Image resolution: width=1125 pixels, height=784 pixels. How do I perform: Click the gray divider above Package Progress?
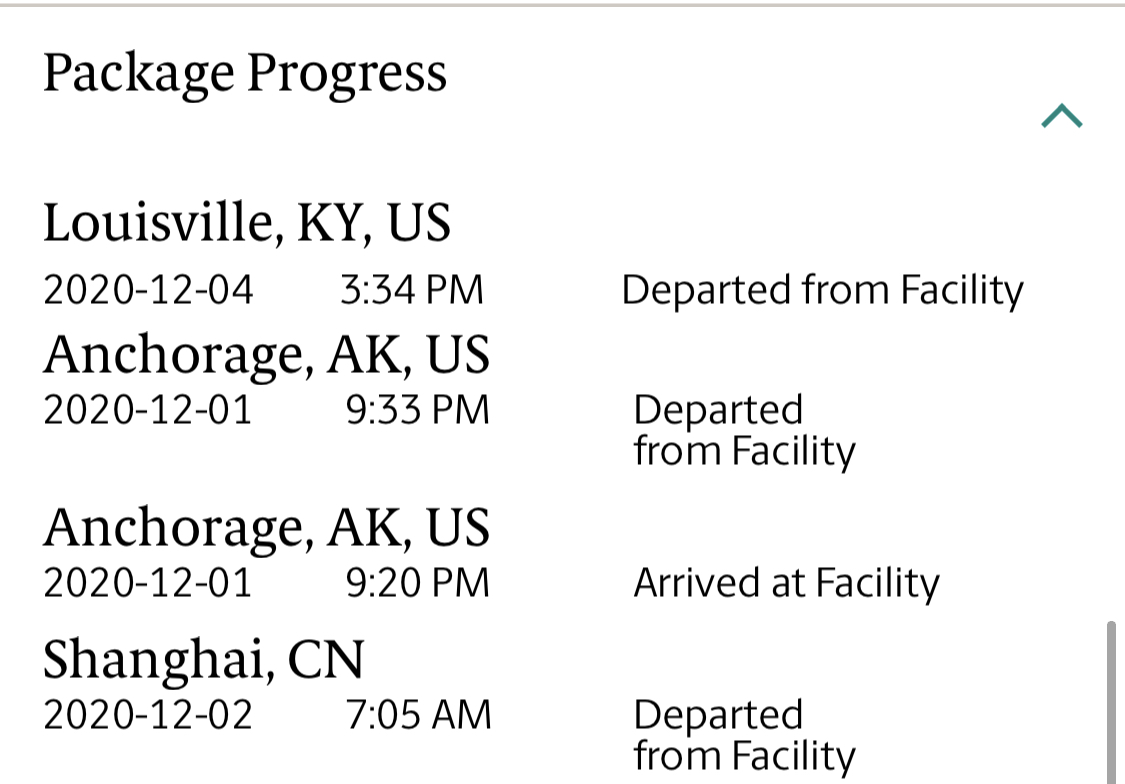click(x=562, y=5)
